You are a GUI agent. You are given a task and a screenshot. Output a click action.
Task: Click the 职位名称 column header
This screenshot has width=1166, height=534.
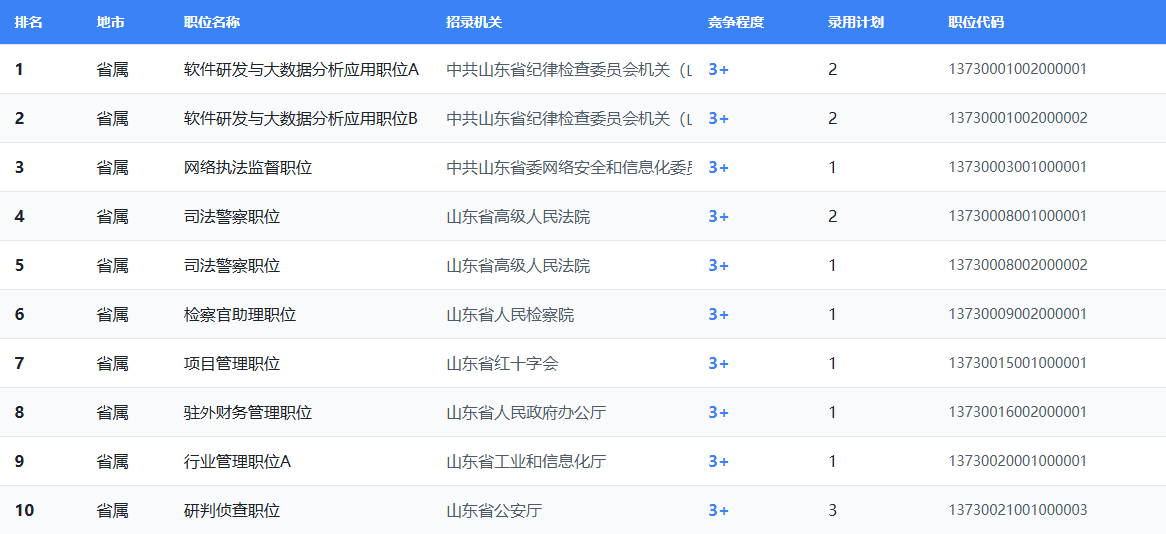[x=212, y=22]
